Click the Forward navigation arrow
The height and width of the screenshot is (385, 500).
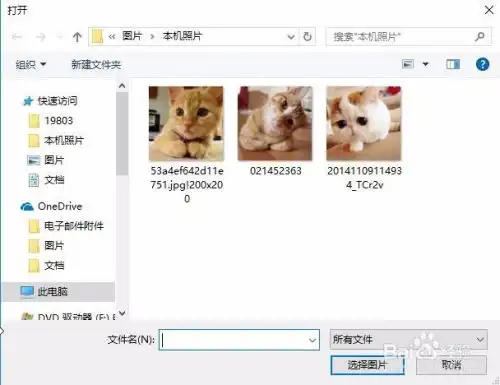coord(41,37)
